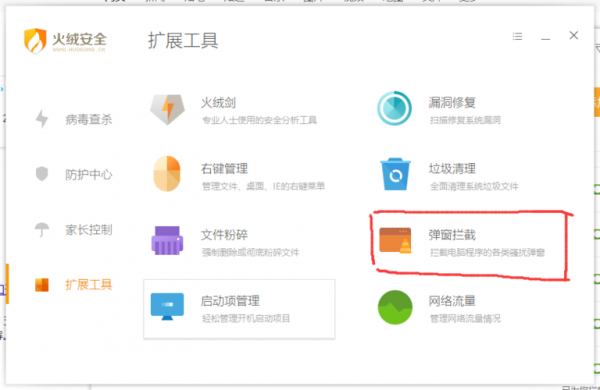Switch to 家长控制 tab
600x390 pixels.
(x=89, y=230)
